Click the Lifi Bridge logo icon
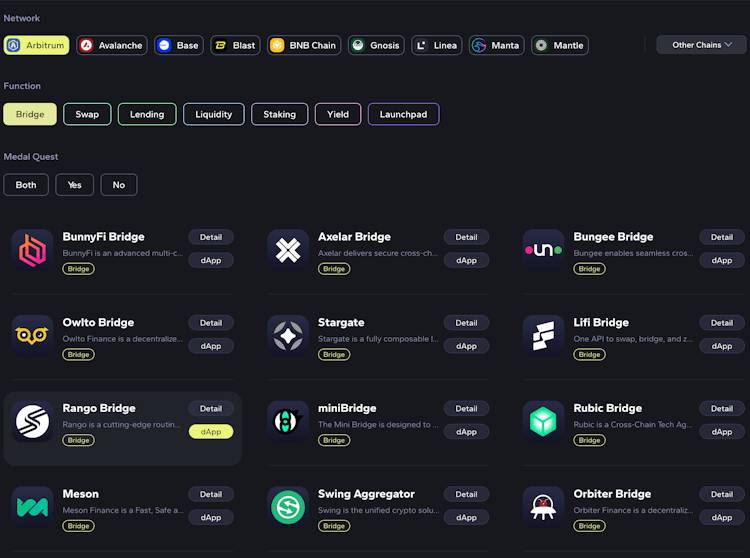This screenshot has height=558, width=750. point(543,336)
